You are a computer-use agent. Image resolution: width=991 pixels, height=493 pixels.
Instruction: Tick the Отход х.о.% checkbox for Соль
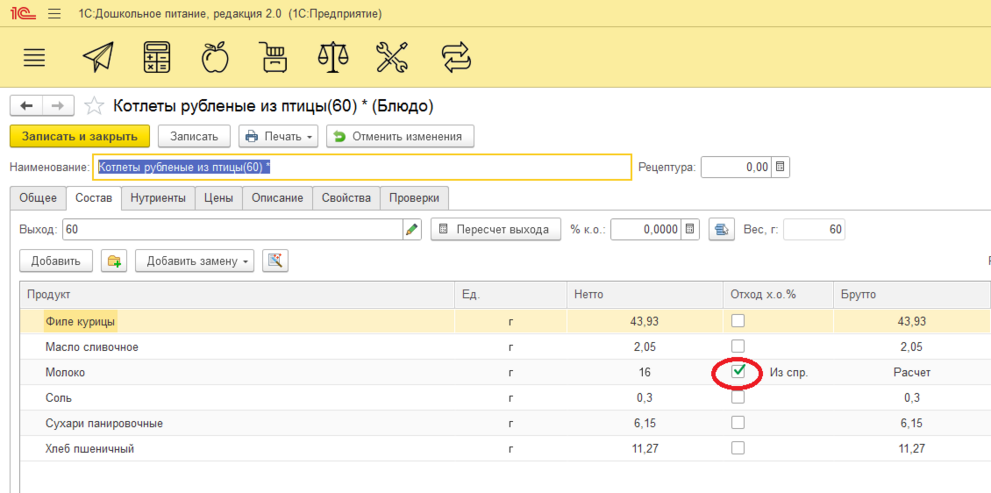[x=739, y=397]
